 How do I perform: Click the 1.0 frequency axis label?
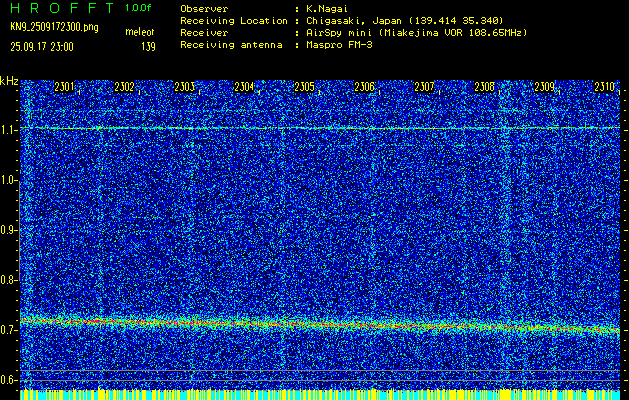coord(7,181)
